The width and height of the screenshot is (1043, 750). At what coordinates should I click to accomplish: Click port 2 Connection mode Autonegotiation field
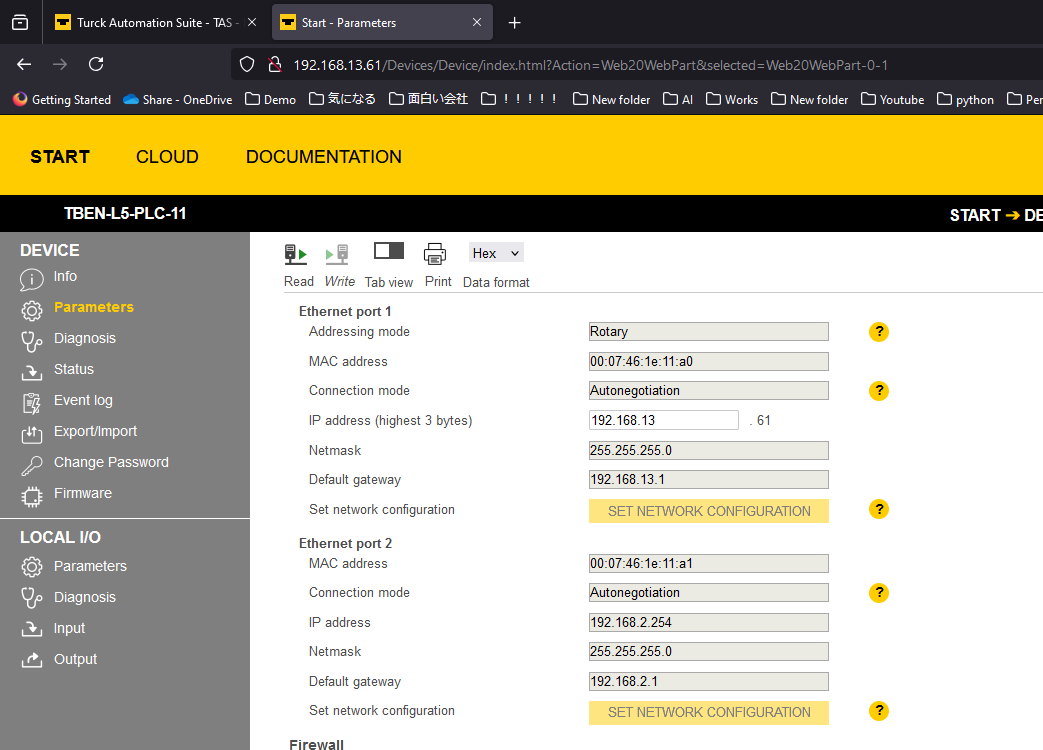click(708, 592)
